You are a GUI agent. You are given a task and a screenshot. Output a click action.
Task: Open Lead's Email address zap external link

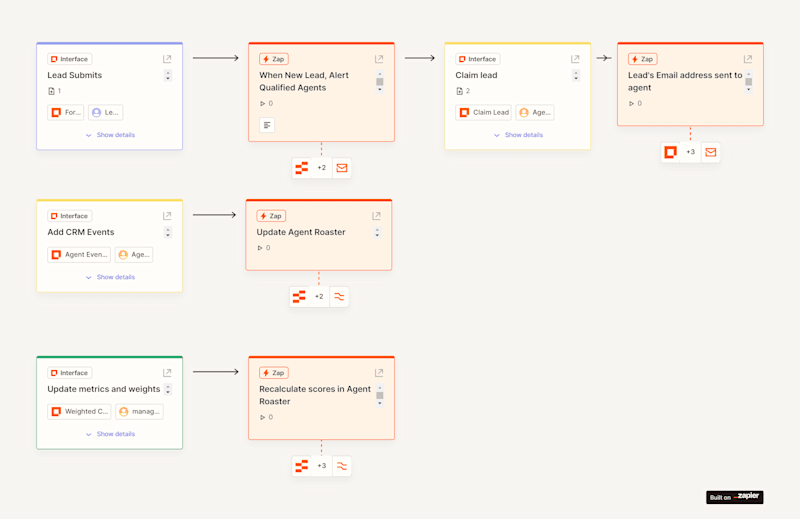point(747,59)
